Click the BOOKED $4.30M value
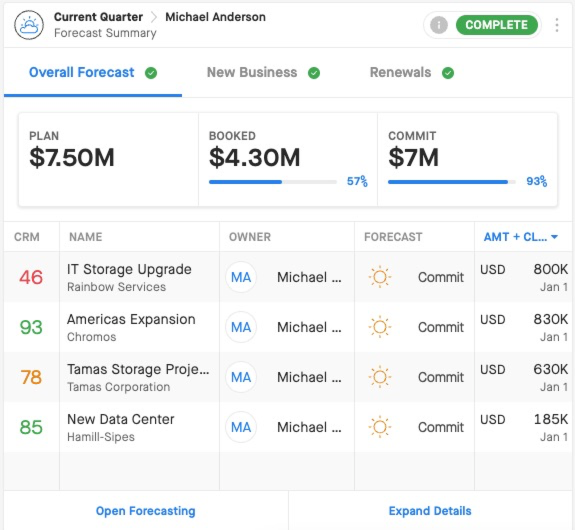Viewport: 575px width, 530px height. click(254, 158)
